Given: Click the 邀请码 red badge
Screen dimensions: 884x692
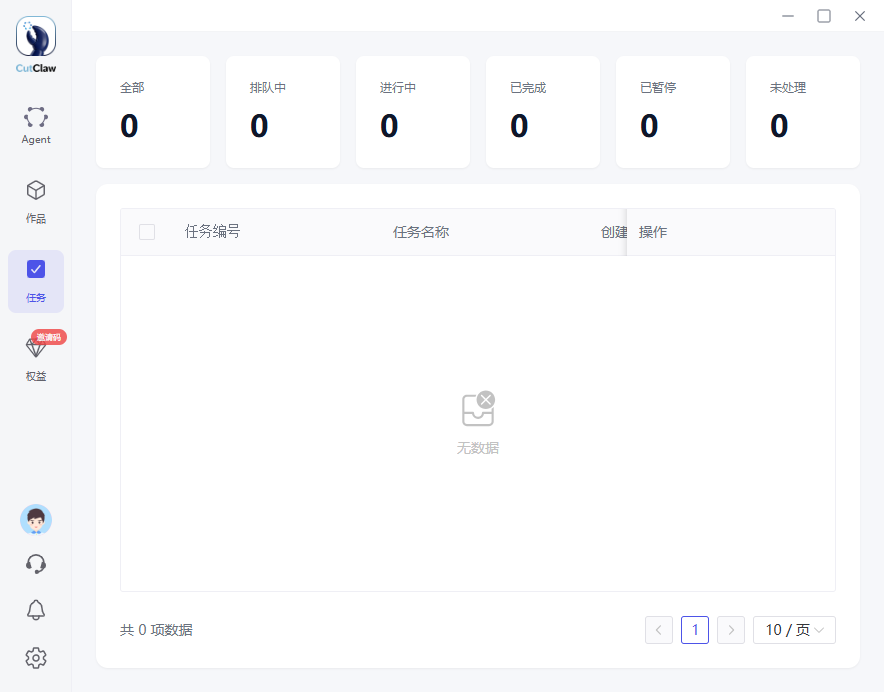Looking at the screenshot, I should pyautogui.click(x=49, y=337).
